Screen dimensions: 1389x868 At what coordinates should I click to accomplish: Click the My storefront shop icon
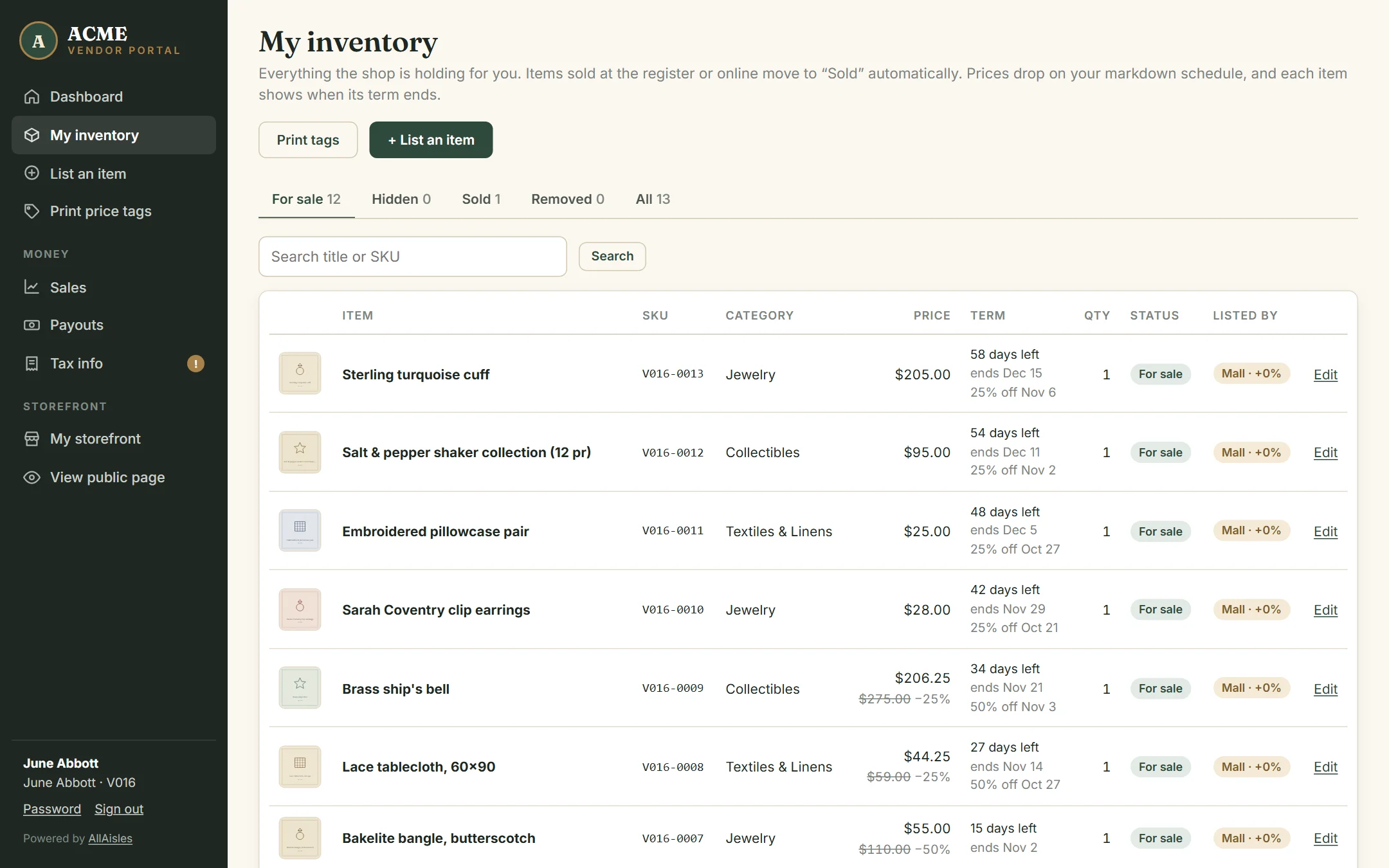[x=32, y=439]
